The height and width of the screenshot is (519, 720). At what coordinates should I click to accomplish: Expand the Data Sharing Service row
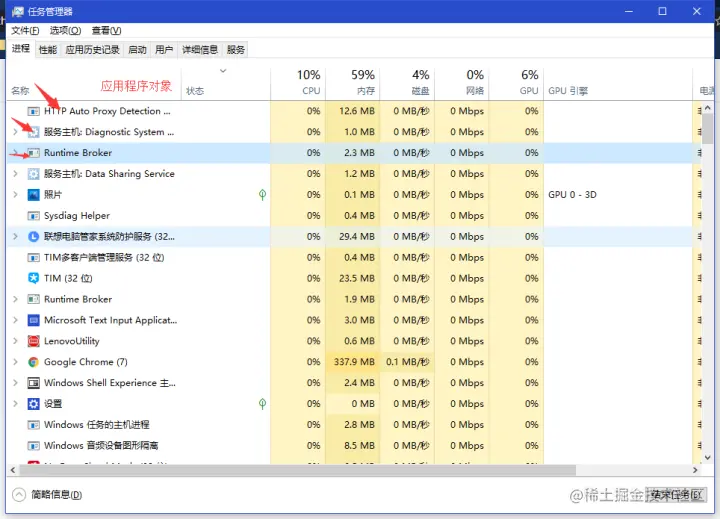tap(15, 174)
